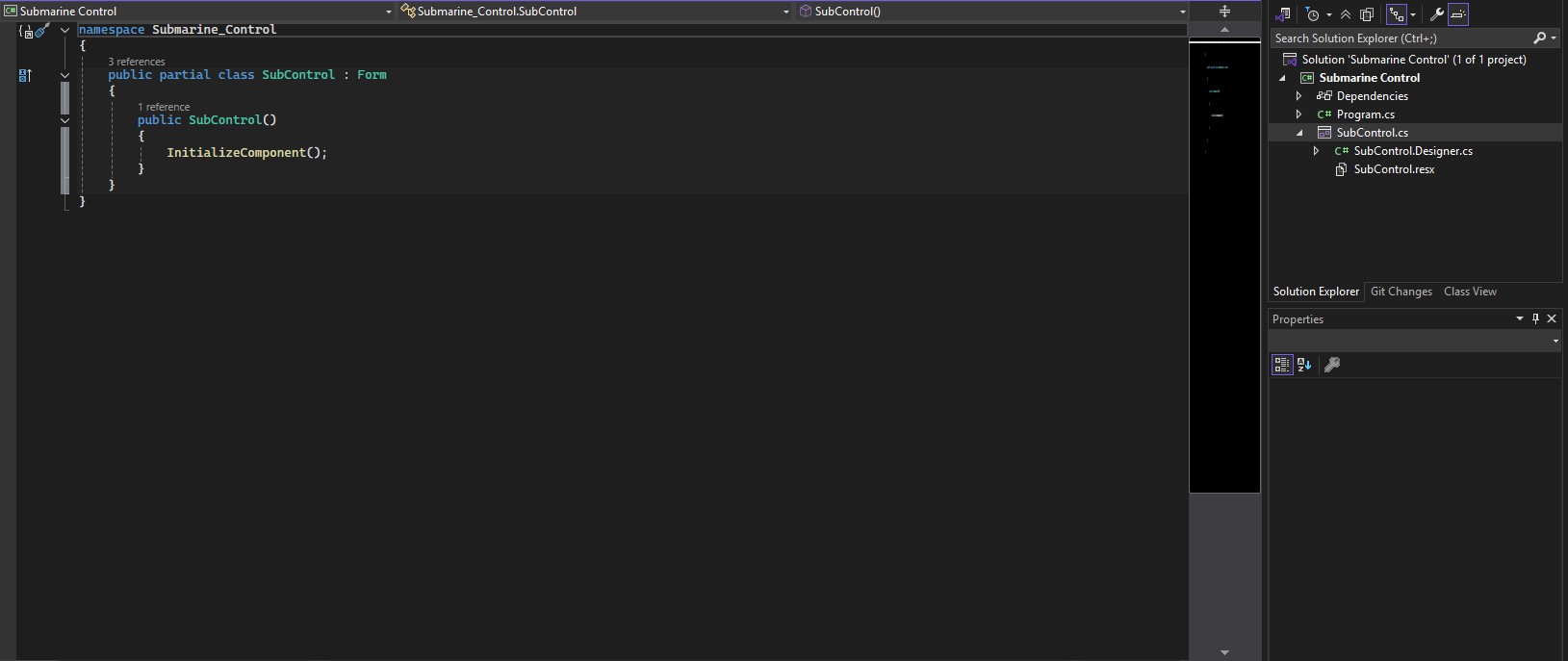Screen dimensions: 1568x661
Task: Expand the Program.cs node
Action: coord(1299,114)
